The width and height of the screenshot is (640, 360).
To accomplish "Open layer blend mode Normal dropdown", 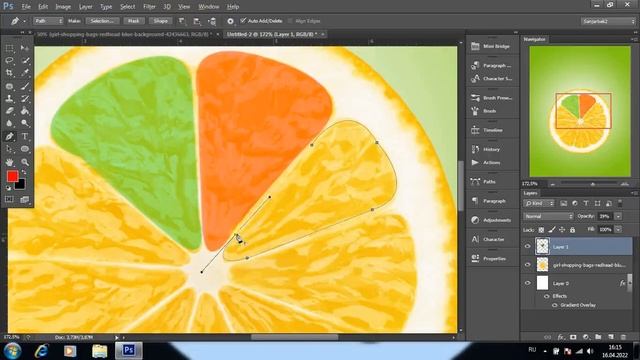I will pos(548,216).
